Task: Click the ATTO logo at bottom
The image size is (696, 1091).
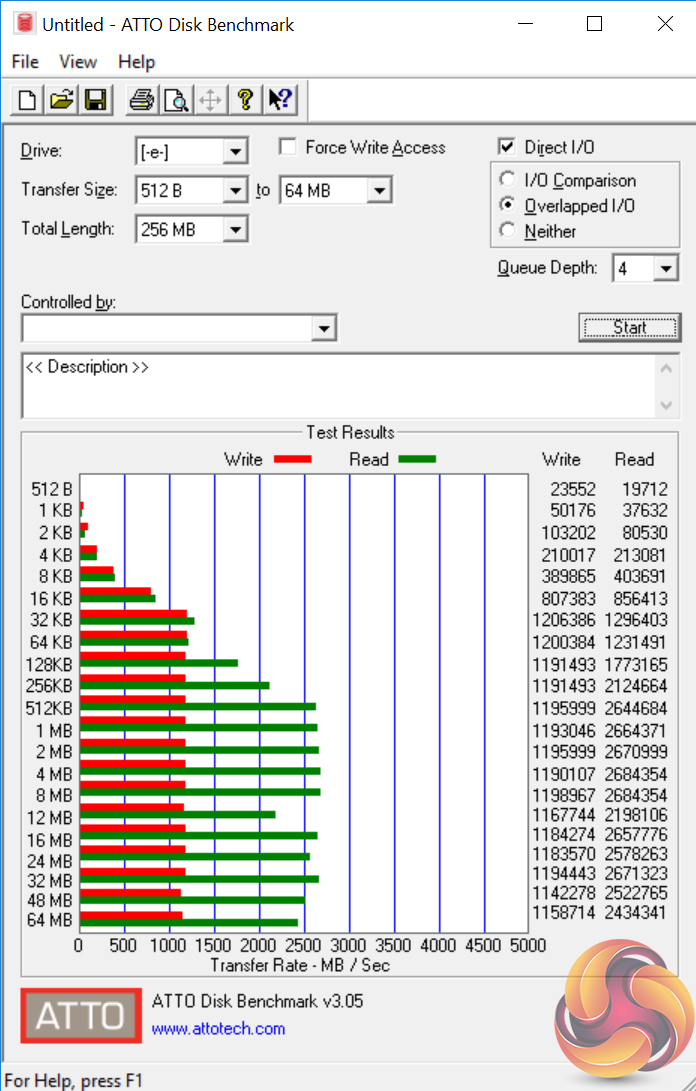Action: [x=81, y=1015]
